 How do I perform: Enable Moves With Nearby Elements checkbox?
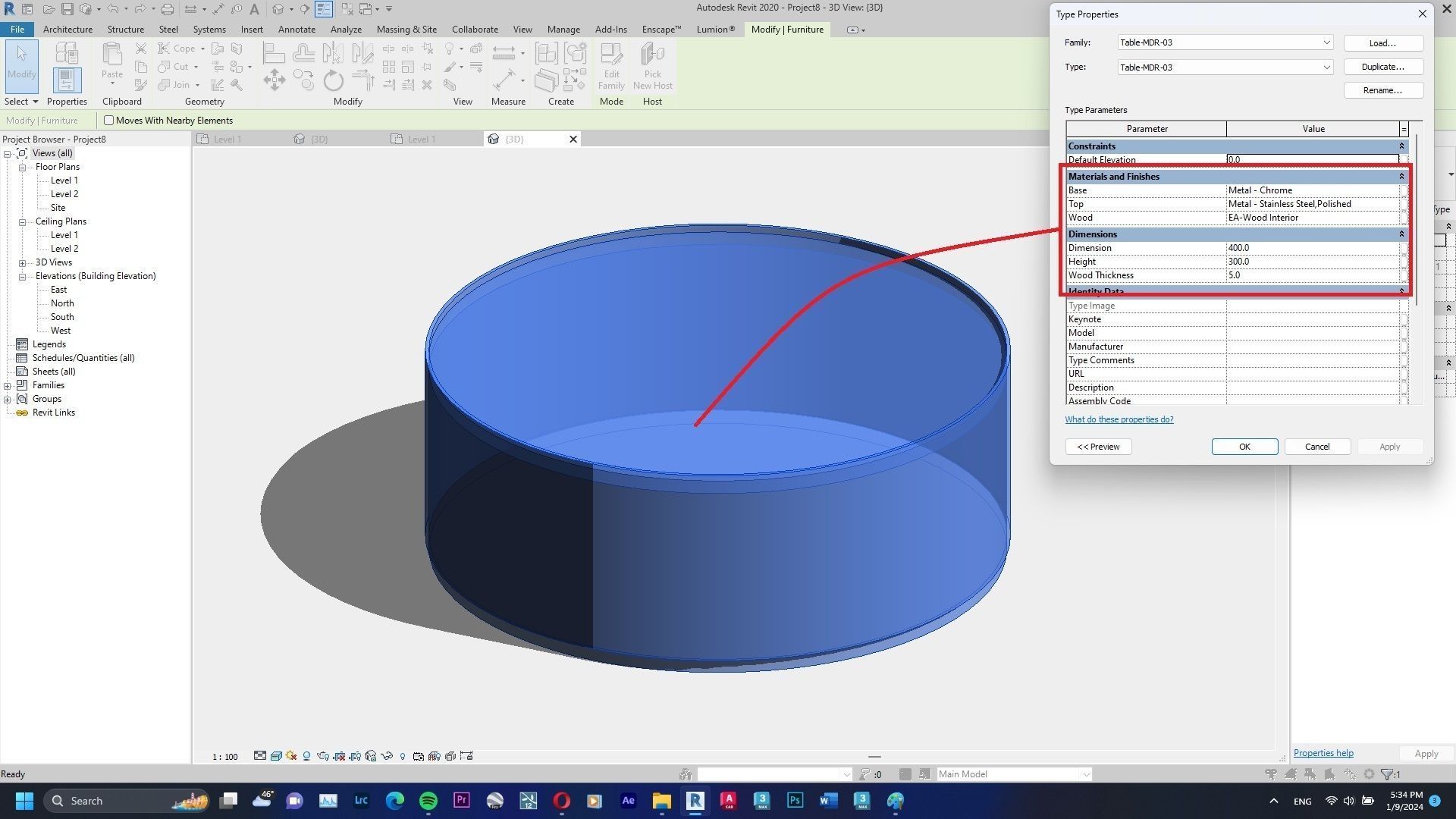coord(109,121)
